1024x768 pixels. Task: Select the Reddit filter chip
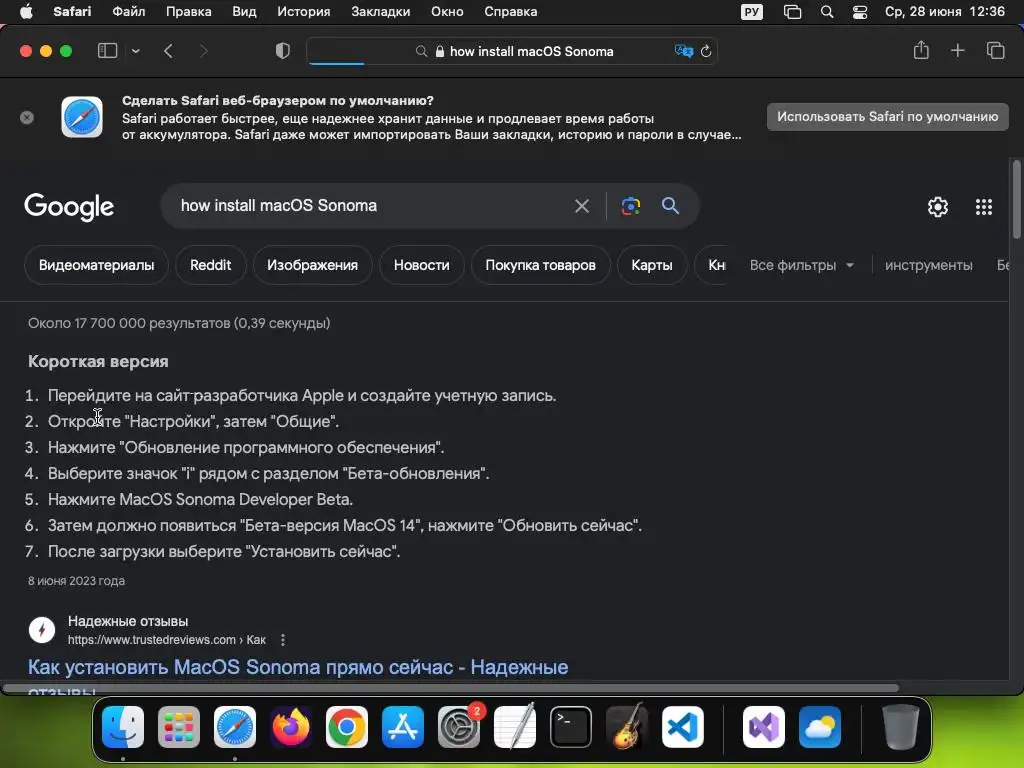(210, 265)
